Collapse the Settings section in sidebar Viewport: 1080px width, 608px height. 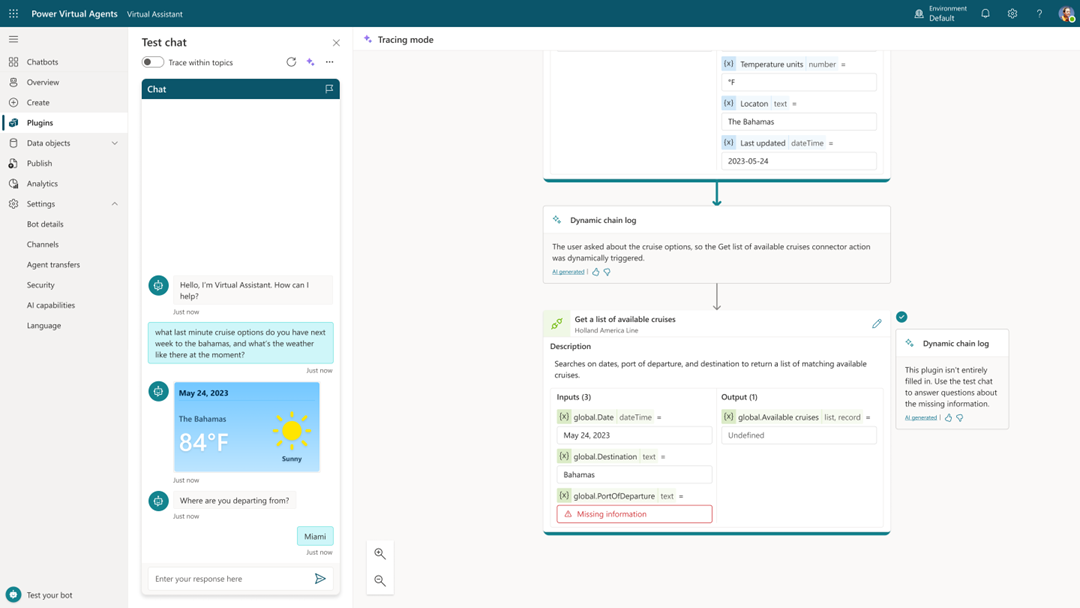click(113, 203)
